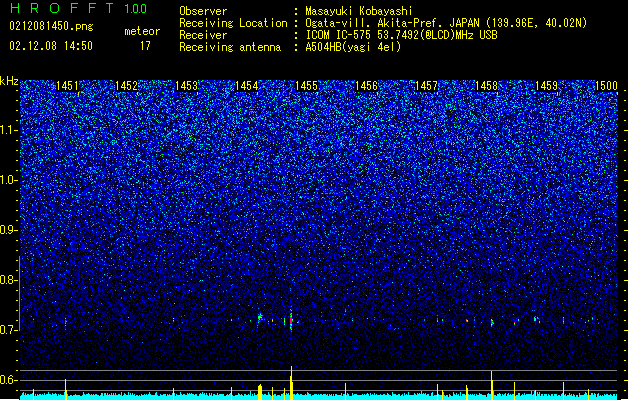Select observer name Masayuki Kobayashi

coord(359,11)
